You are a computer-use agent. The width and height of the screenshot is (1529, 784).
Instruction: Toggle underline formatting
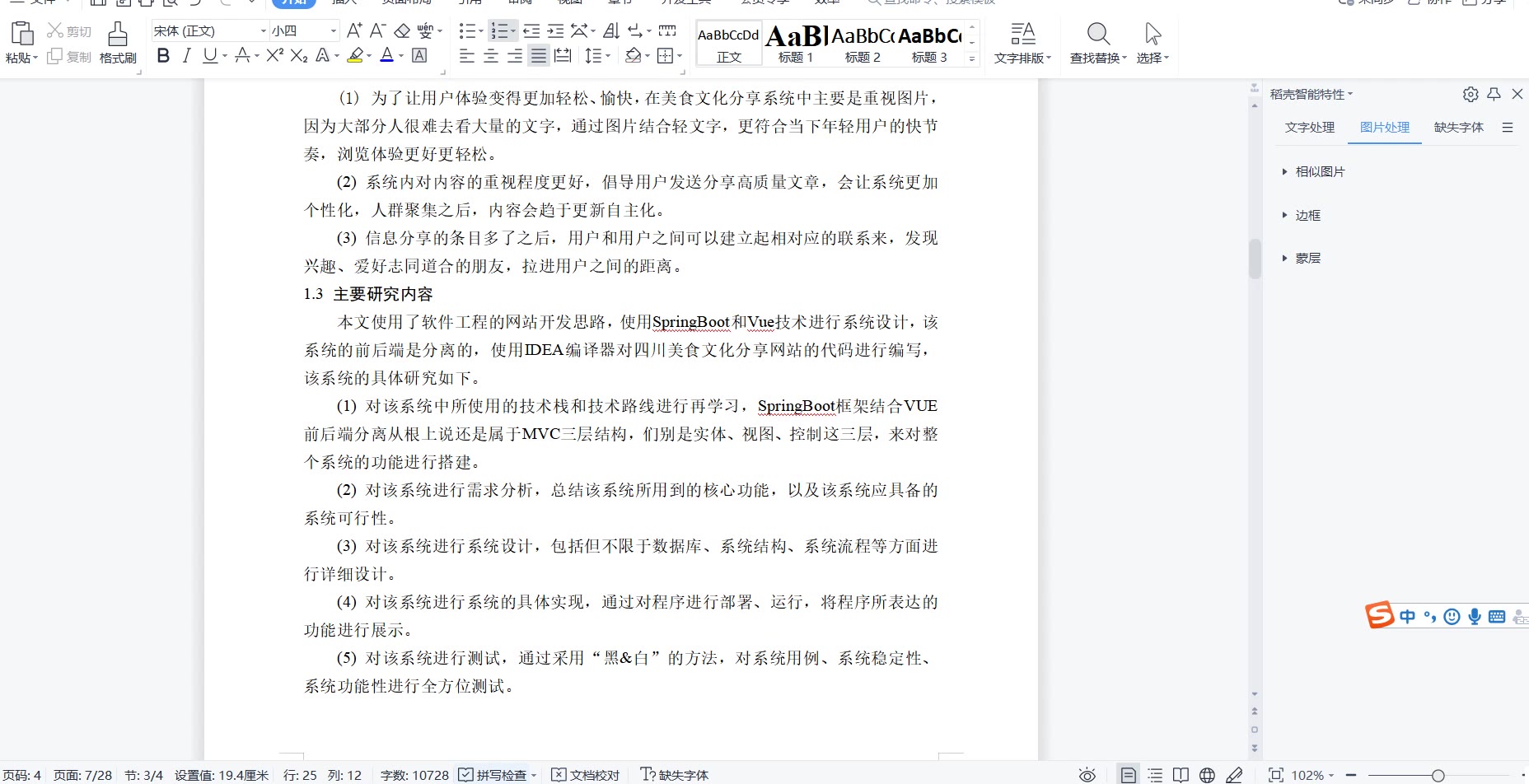(x=210, y=55)
